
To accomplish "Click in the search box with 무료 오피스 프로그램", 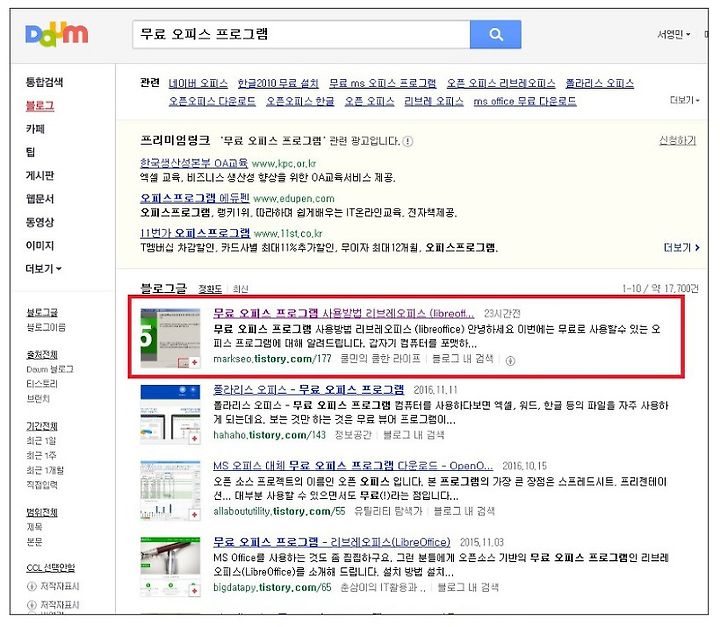I will click(x=301, y=34).
